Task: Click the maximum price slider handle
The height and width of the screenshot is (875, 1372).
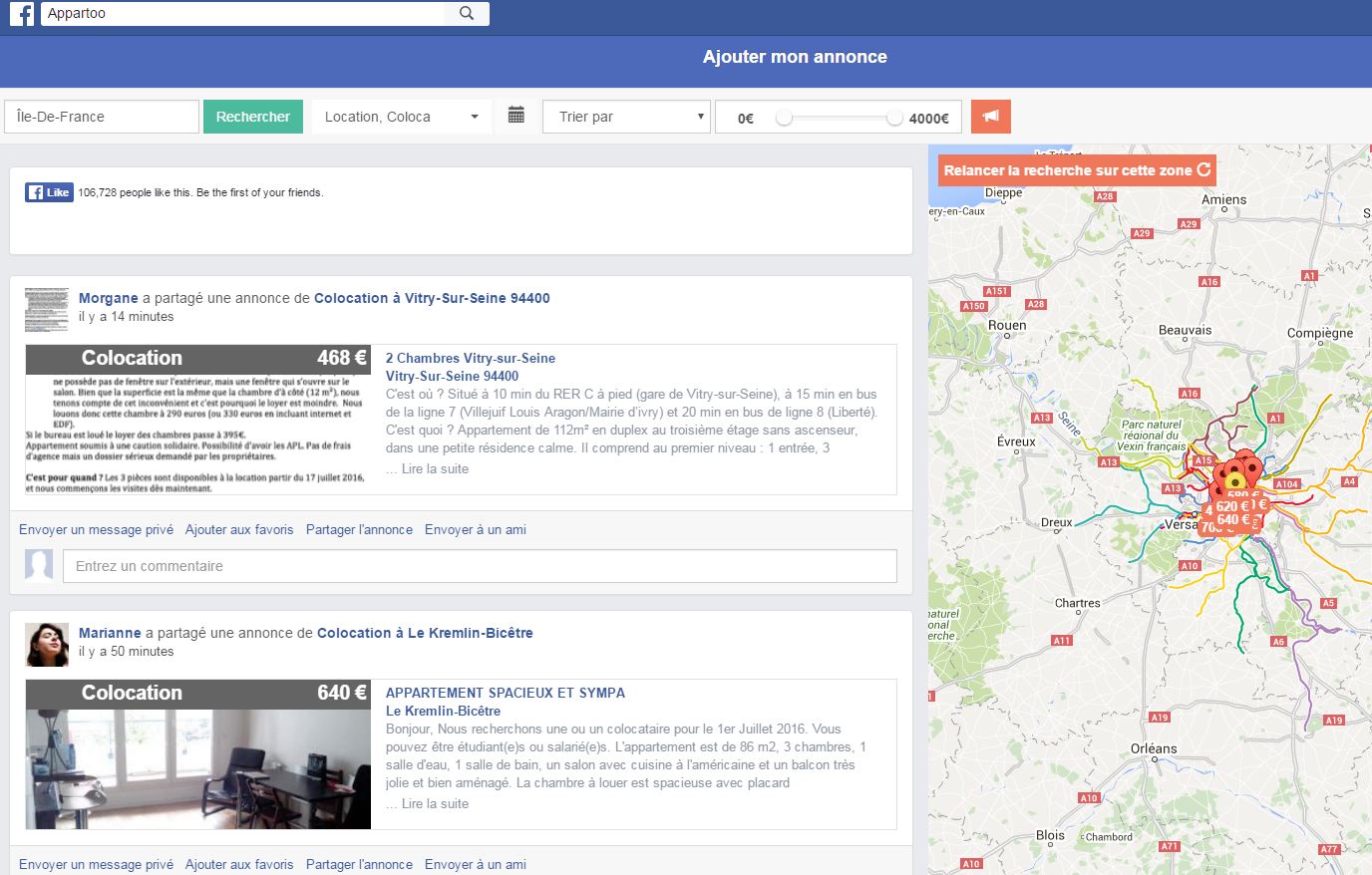Action: point(894,118)
